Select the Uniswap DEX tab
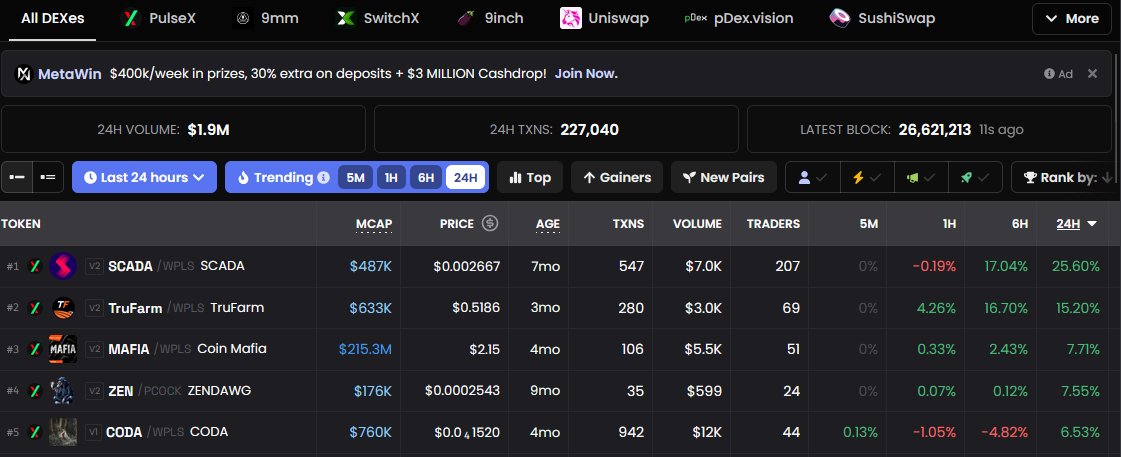The image size is (1121, 457). point(605,19)
